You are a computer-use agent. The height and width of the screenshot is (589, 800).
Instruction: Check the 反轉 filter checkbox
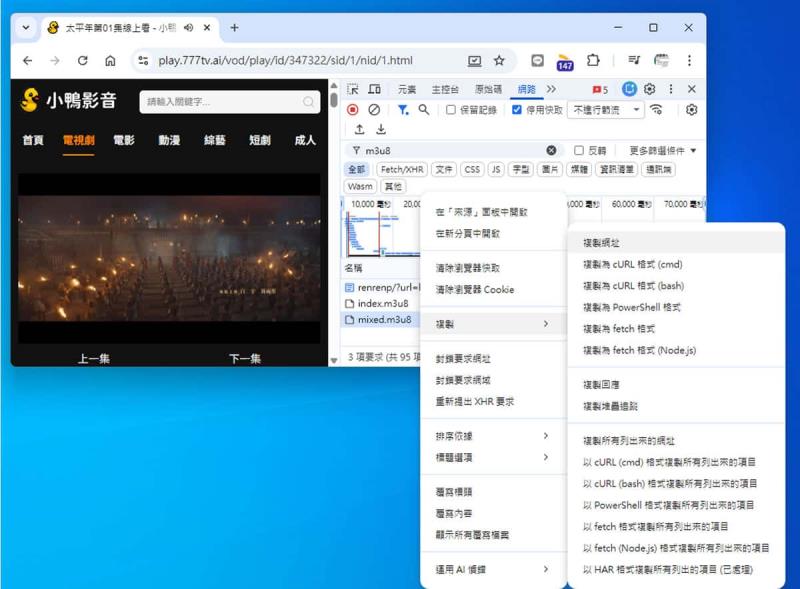click(578, 148)
